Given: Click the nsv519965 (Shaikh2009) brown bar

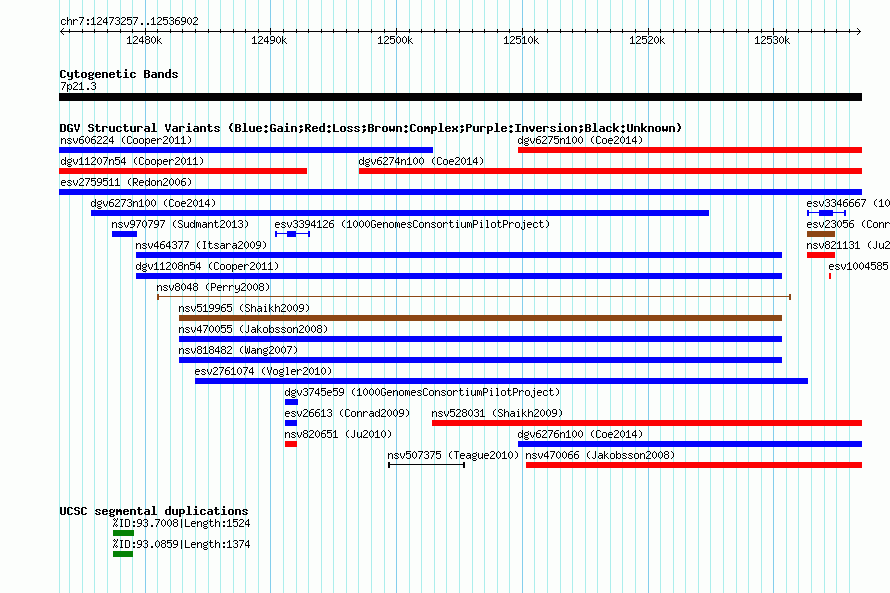Looking at the screenshot, I should click(x=480, y=318).
